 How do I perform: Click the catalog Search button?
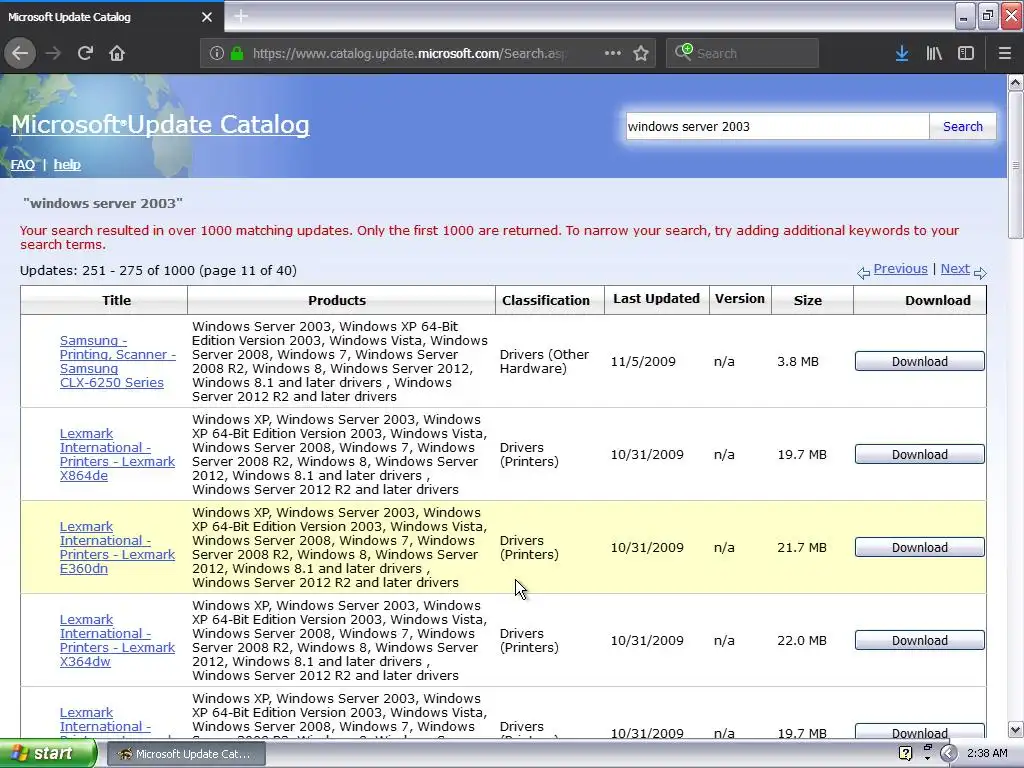[x=963, y=126]
